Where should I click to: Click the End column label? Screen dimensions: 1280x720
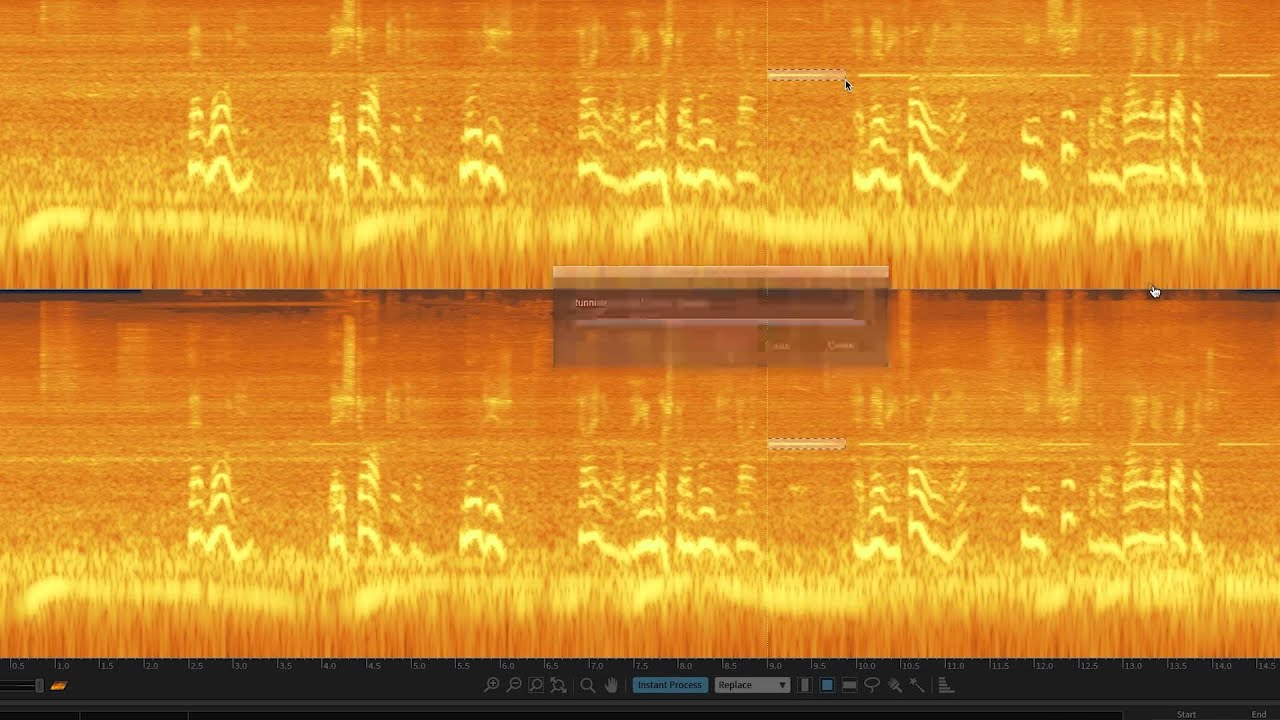1259,714
